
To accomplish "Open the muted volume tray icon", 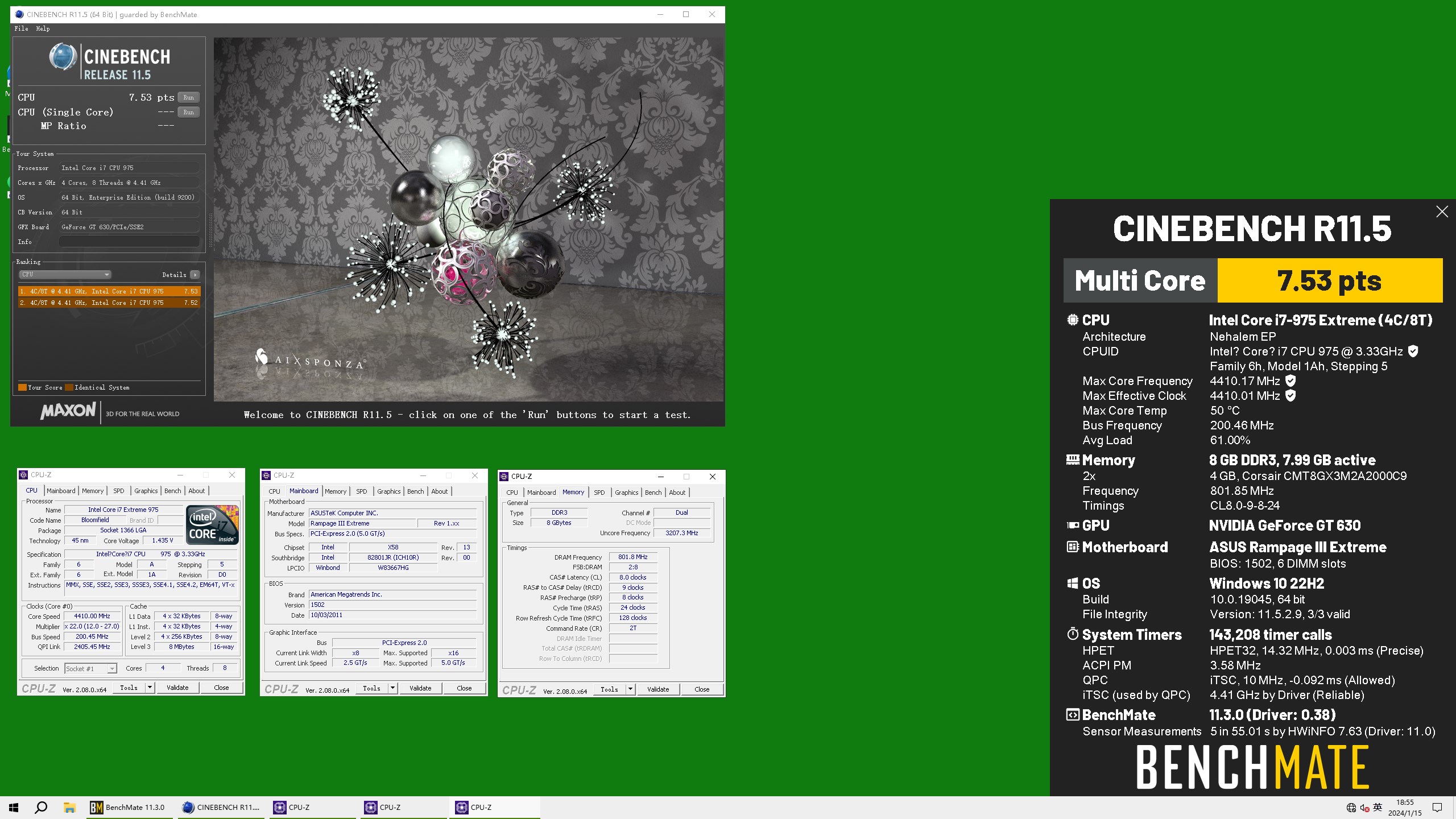I will pos(1364,808).
